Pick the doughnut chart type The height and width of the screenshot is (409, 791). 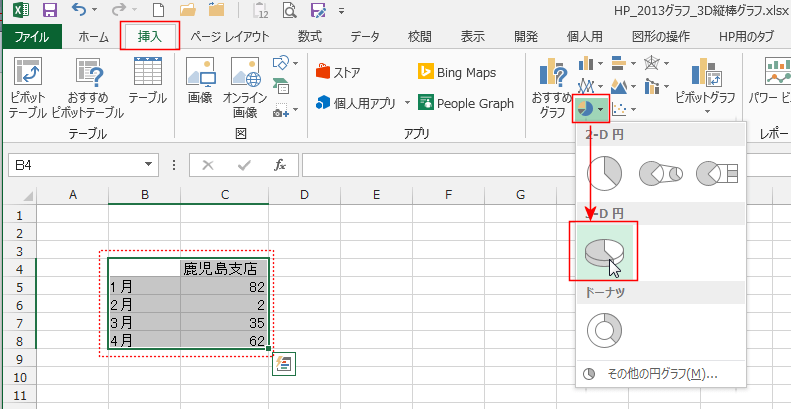coord(604,329)
